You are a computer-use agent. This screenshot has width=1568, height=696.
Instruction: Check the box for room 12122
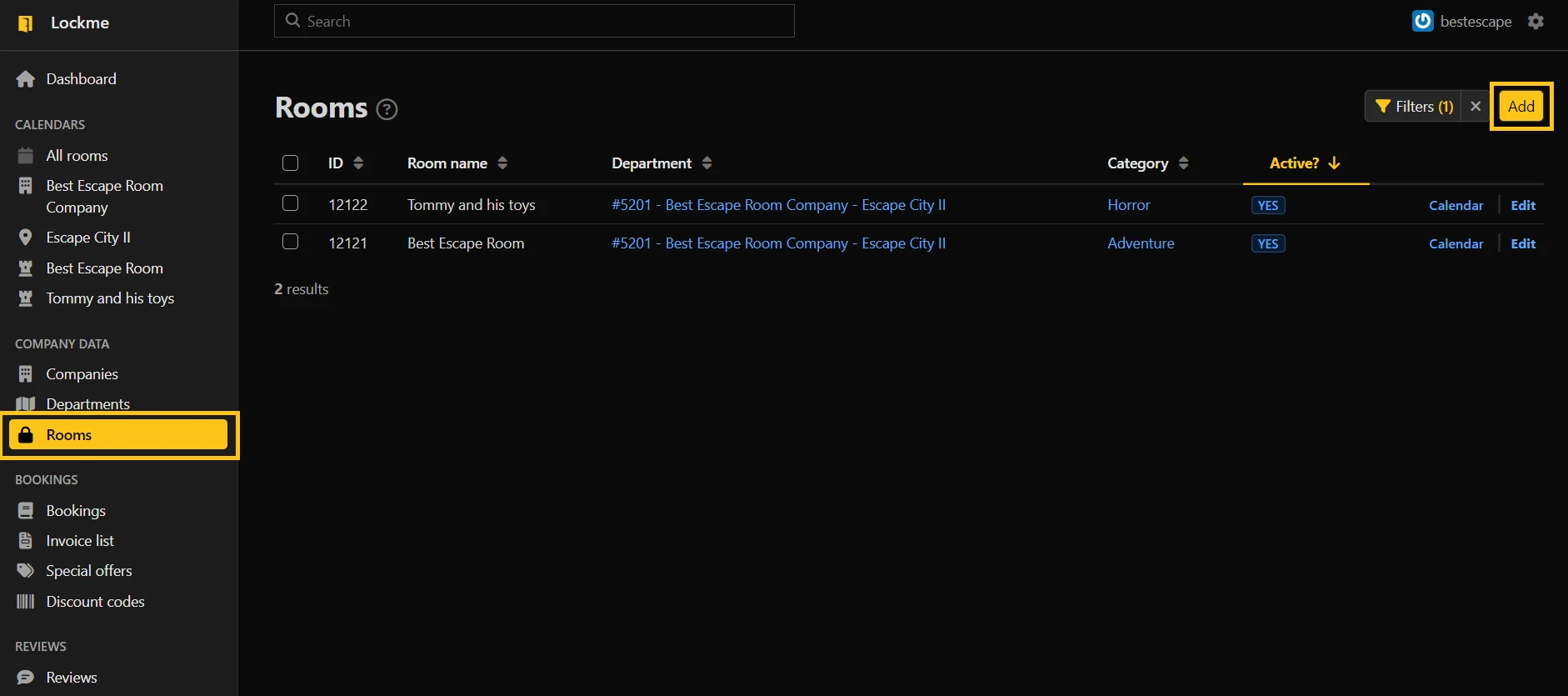(290, 203)
